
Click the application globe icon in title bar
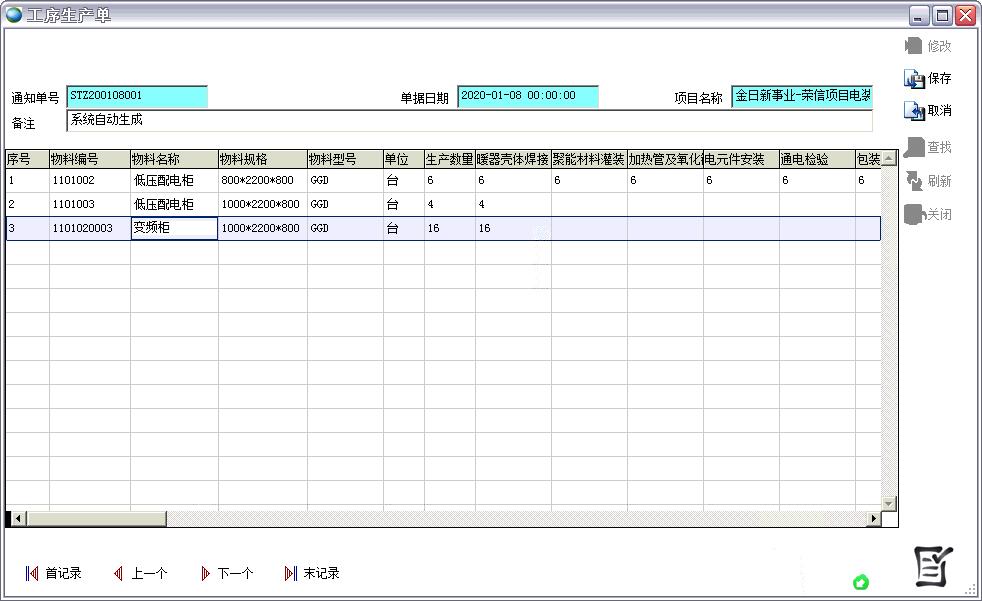[x=14, y=15]
